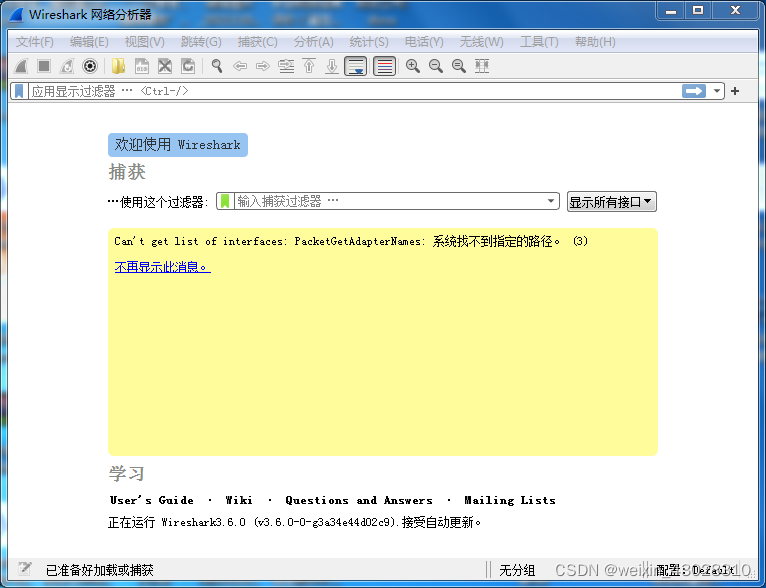Add display filter button plus icon
This screenshot has height=588, width=766.
735,91
